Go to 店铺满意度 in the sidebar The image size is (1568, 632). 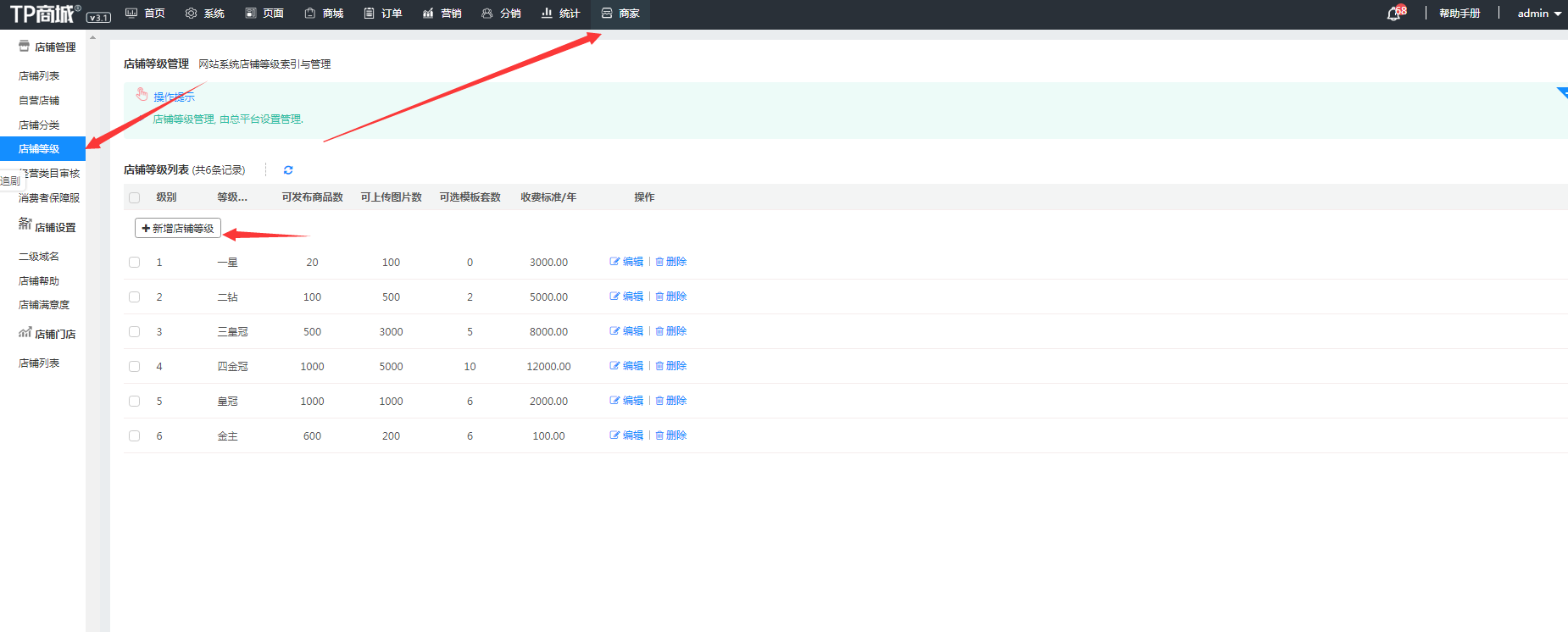coord(44,305)
